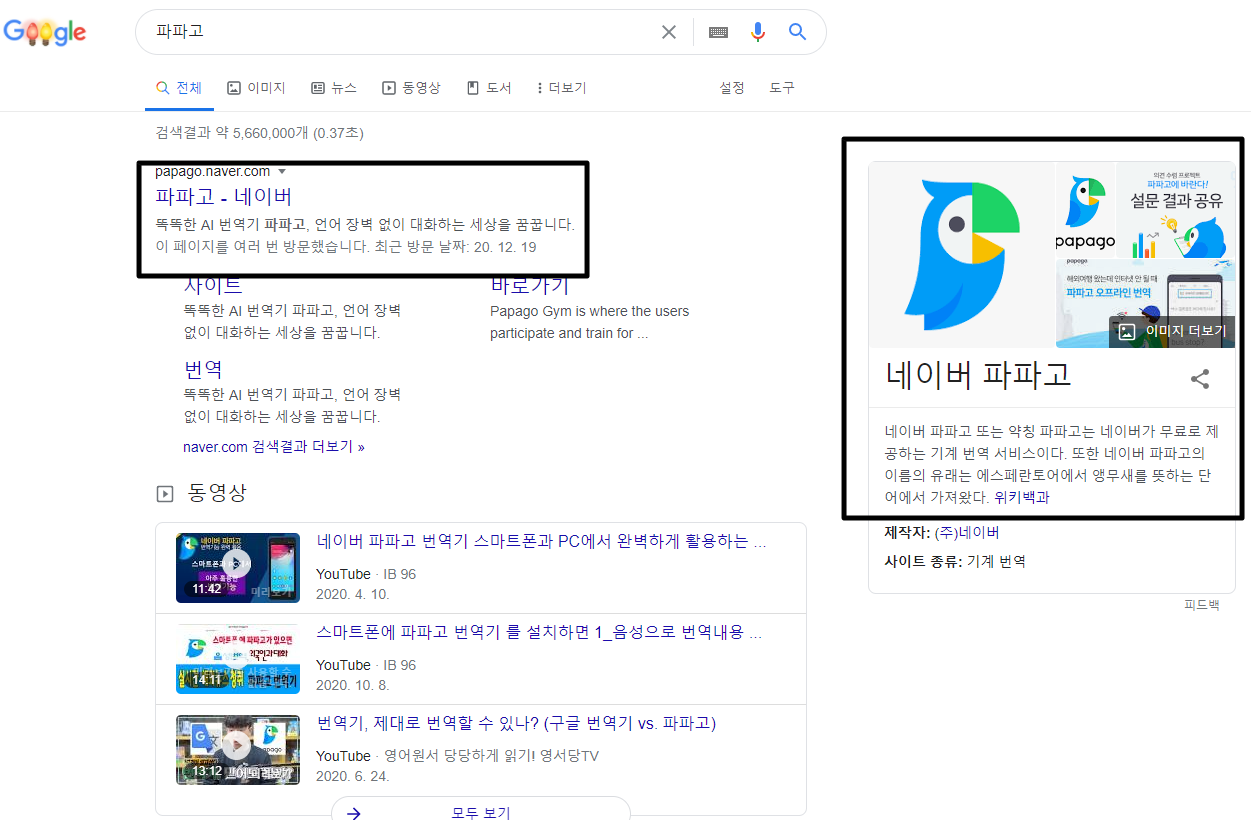Click the (주)네이버 link

pyautogui.click(x=967, y=532)
